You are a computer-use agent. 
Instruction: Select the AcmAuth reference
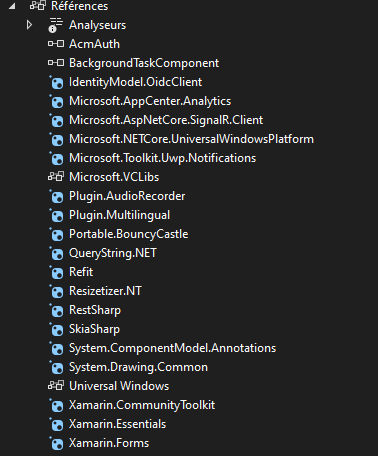(94, 44)
